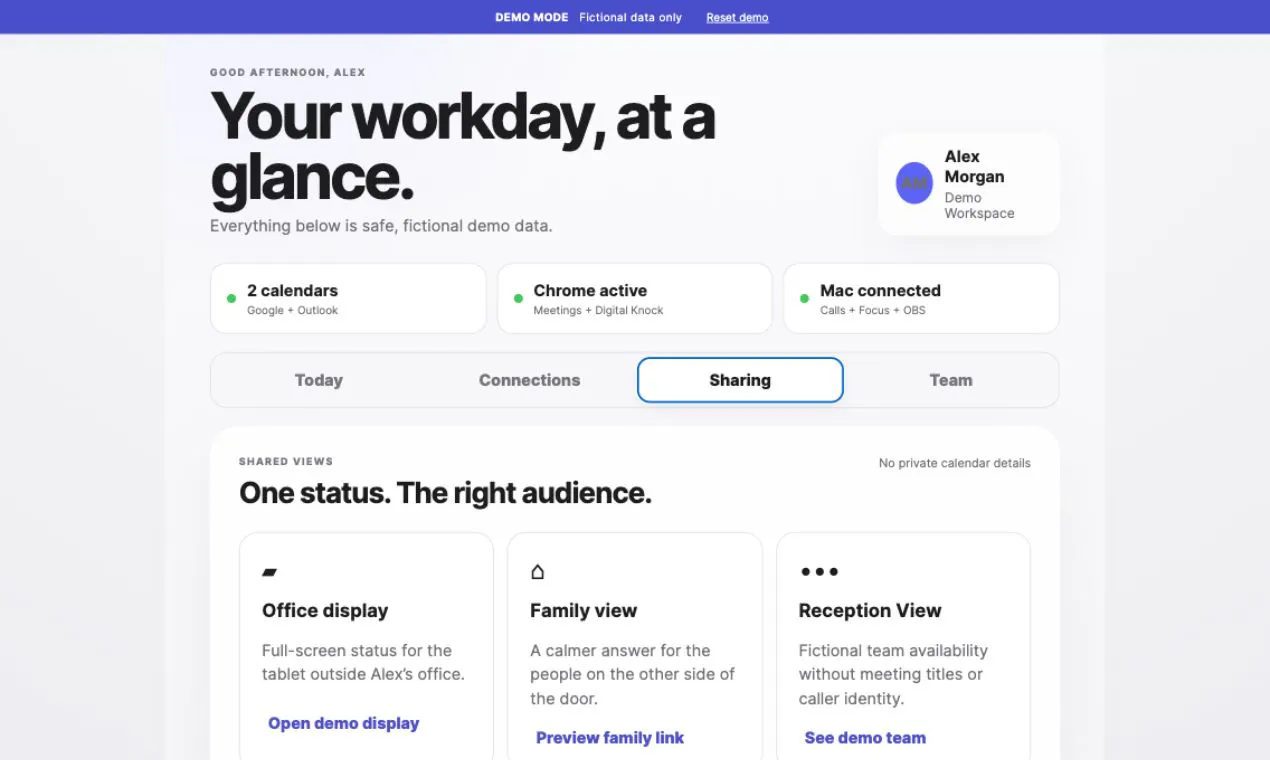The image size is (1270, 760).
Task: Click the "Fictional data only" banner text
Action: click(x=630, y=17)
